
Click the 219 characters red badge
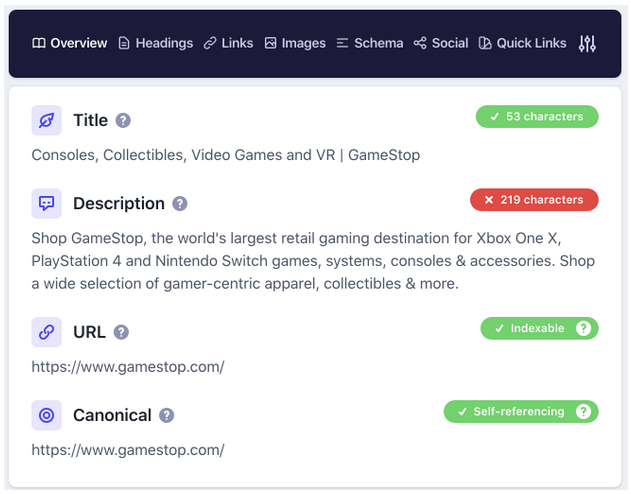click(x=534, y=200)
